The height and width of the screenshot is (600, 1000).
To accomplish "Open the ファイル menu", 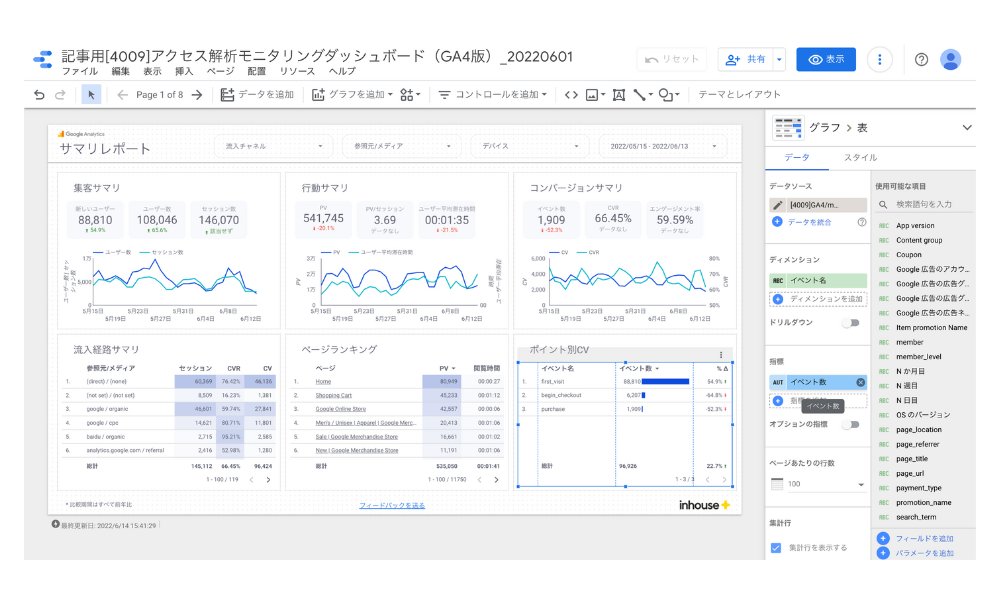I will (80, 71).
